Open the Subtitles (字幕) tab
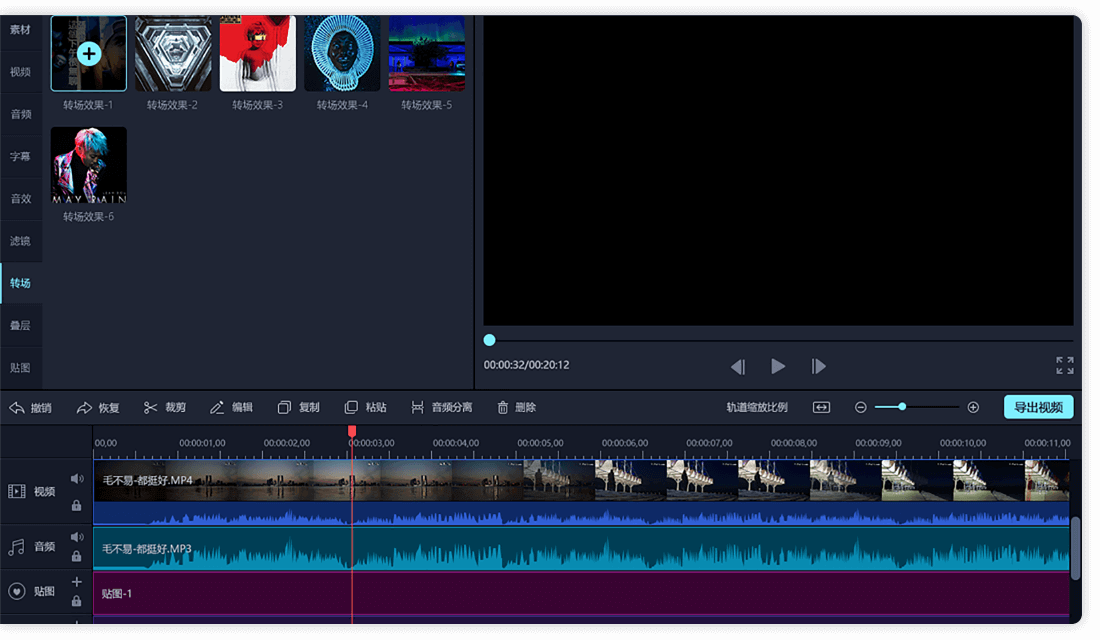The width and height of the screenshot is (1100, 640). [x=21, y=157]
